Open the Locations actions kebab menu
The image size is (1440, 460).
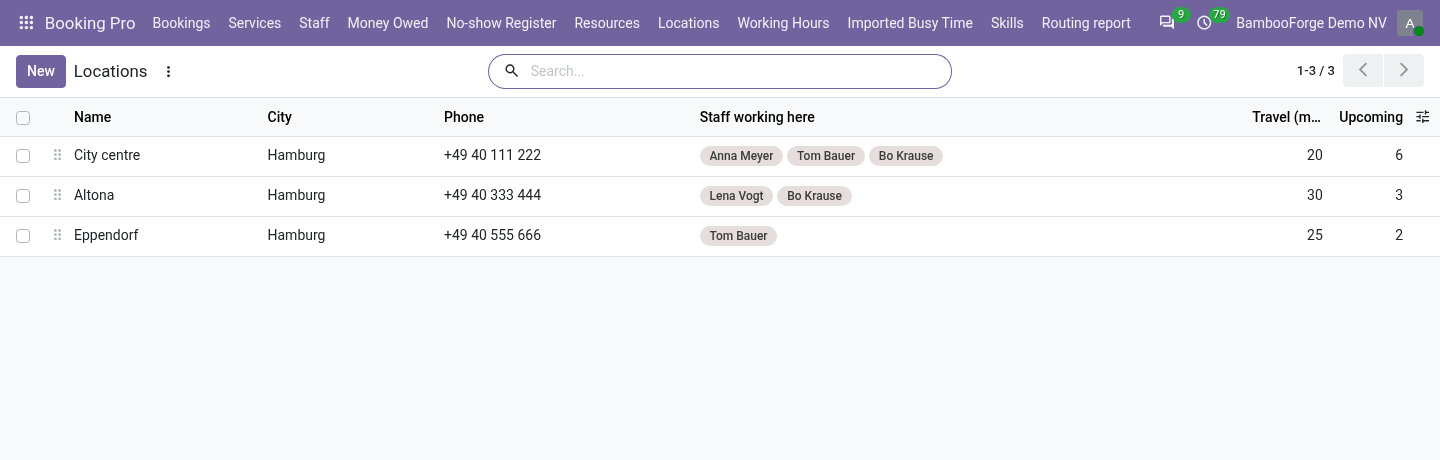(169, 71)
